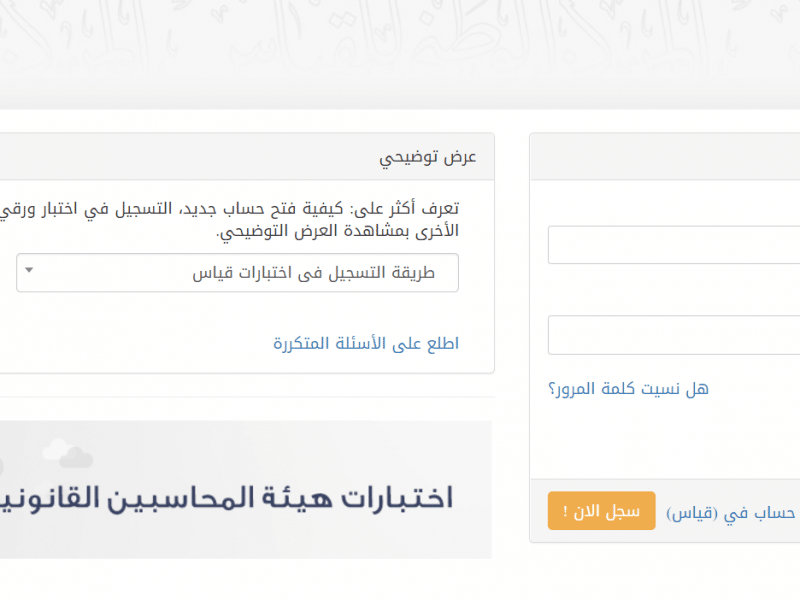
Task: Click the gray cloud icon in the banner
Action: pyautogui.click(x=77, y=457)
